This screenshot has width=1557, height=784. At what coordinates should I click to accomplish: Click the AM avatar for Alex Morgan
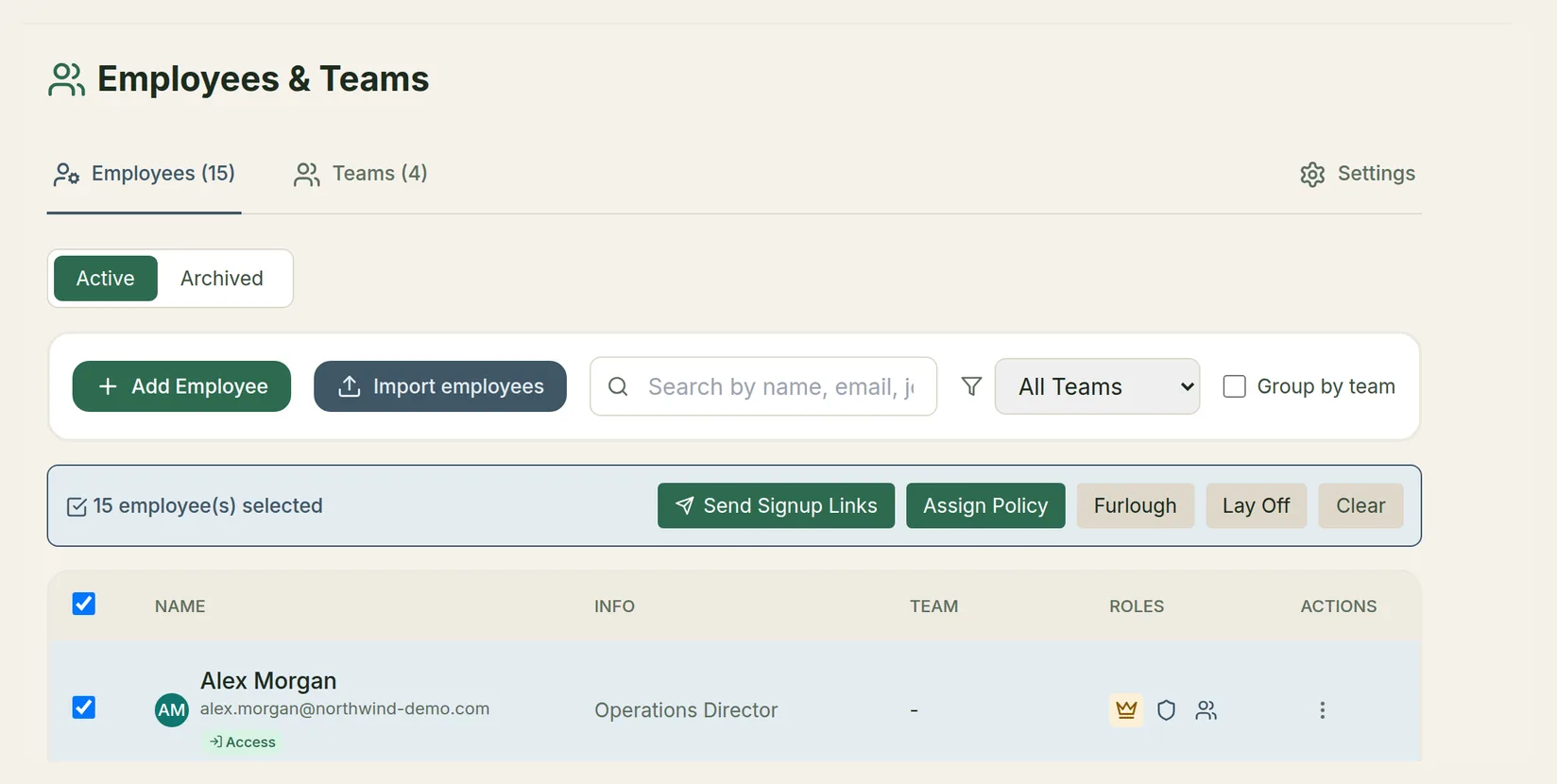171,709
